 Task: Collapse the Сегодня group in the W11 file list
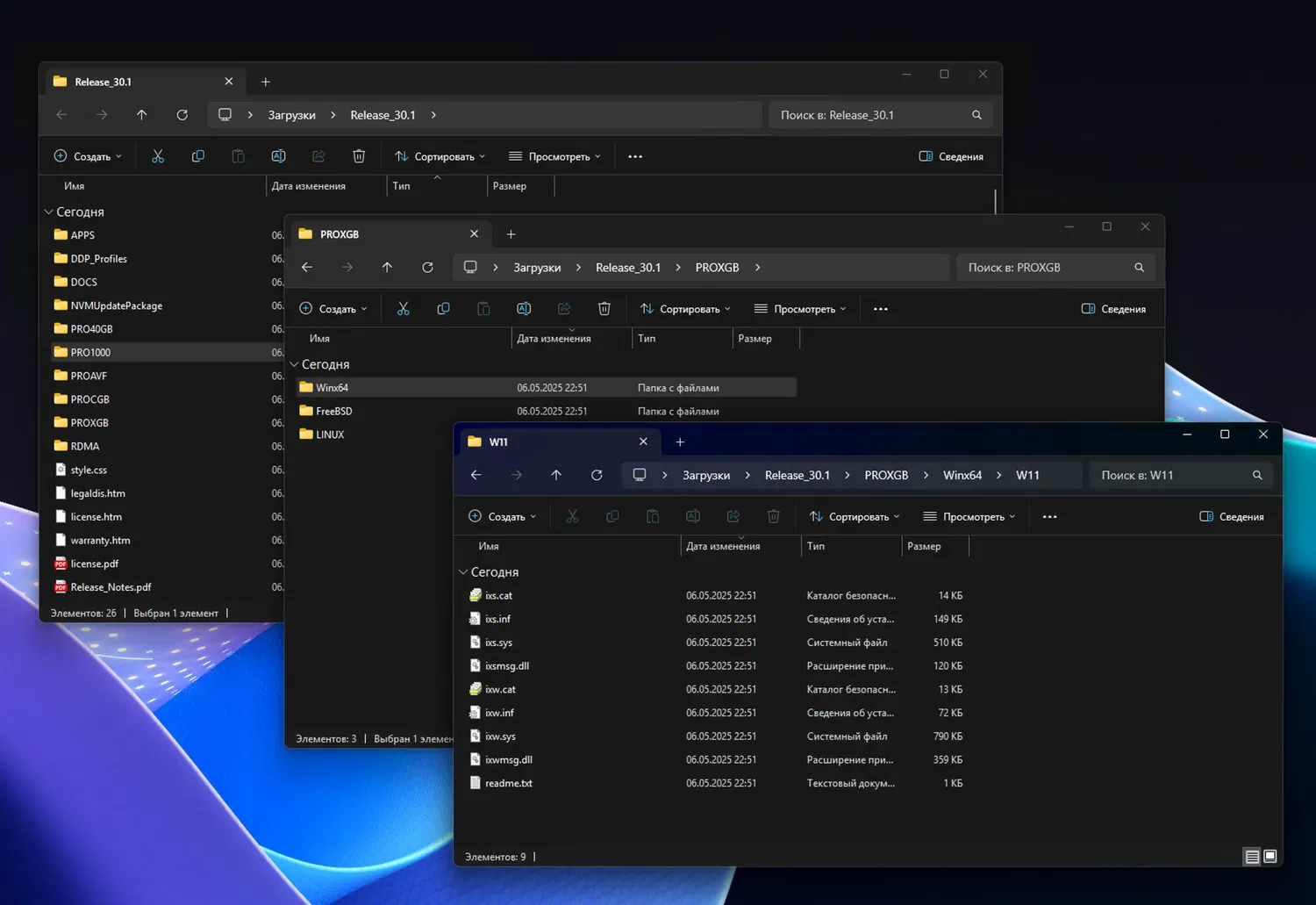pos(463,572)
